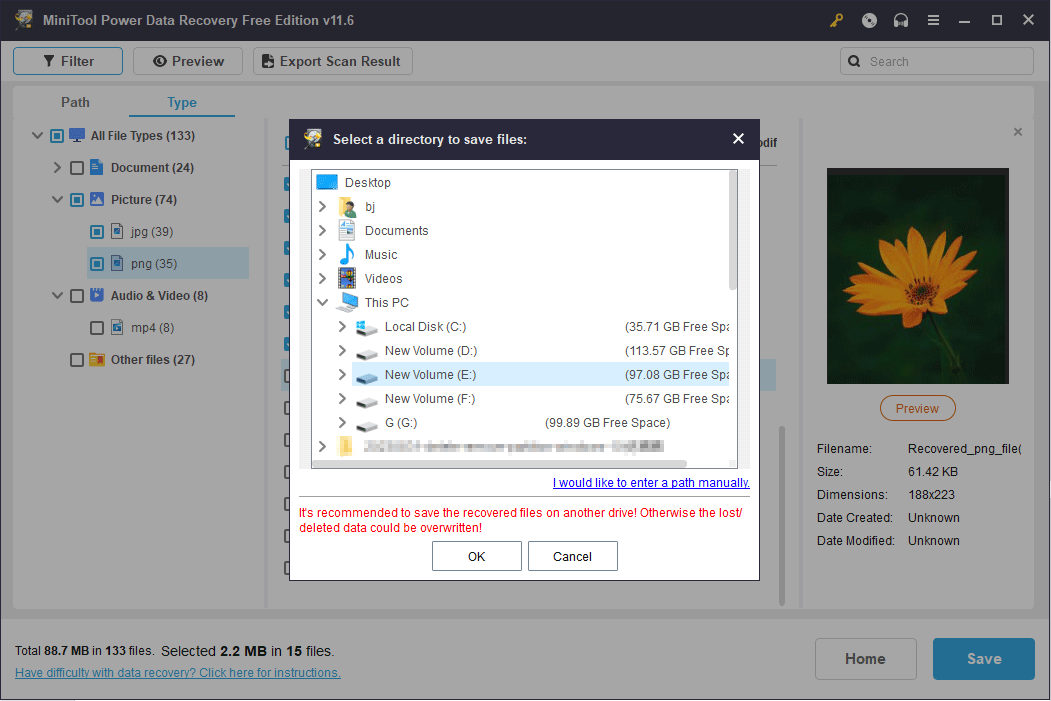Click 'I would like to enter a path manually' link
This screenshot has height=701, width=1051.
651,483
